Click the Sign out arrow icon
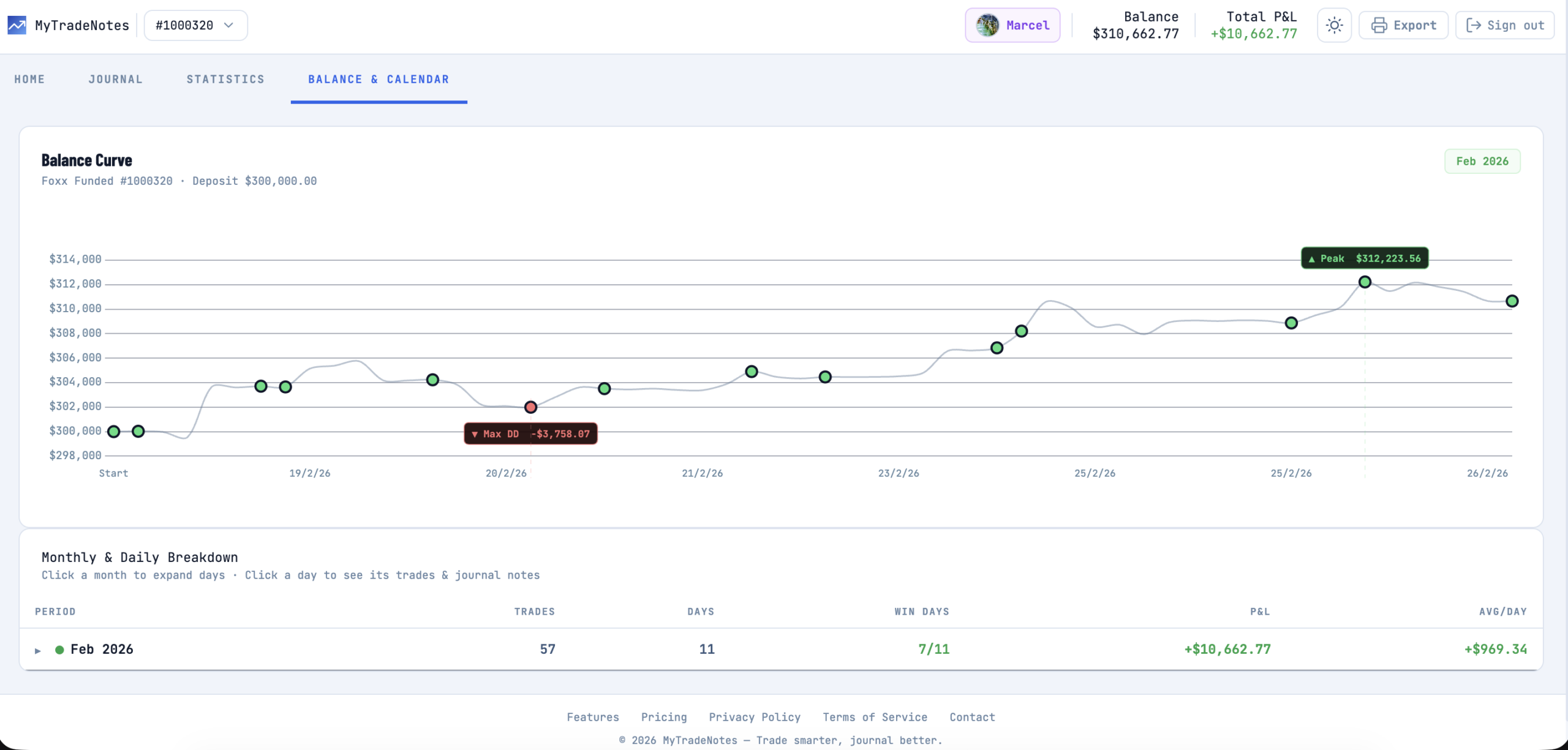Screen dimensions: 1568x750 (x=1474, y=25)
